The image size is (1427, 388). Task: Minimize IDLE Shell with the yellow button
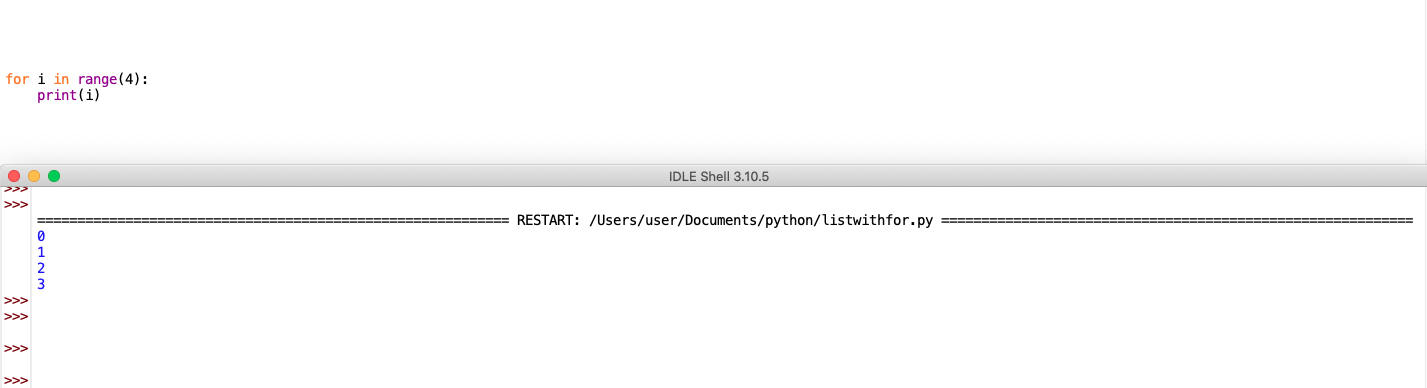pos(34,176)
